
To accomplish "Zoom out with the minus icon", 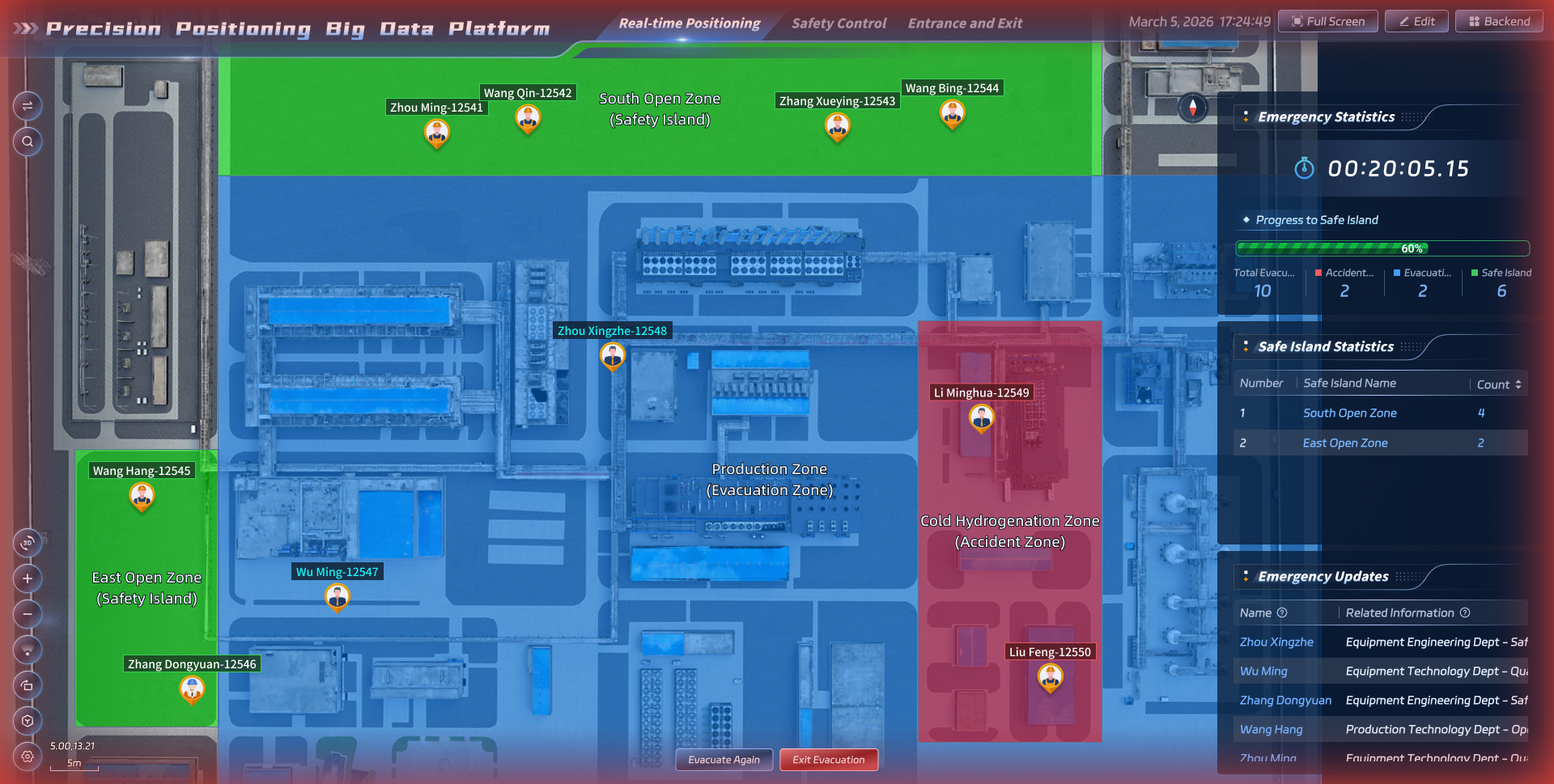I will point(28,614).
